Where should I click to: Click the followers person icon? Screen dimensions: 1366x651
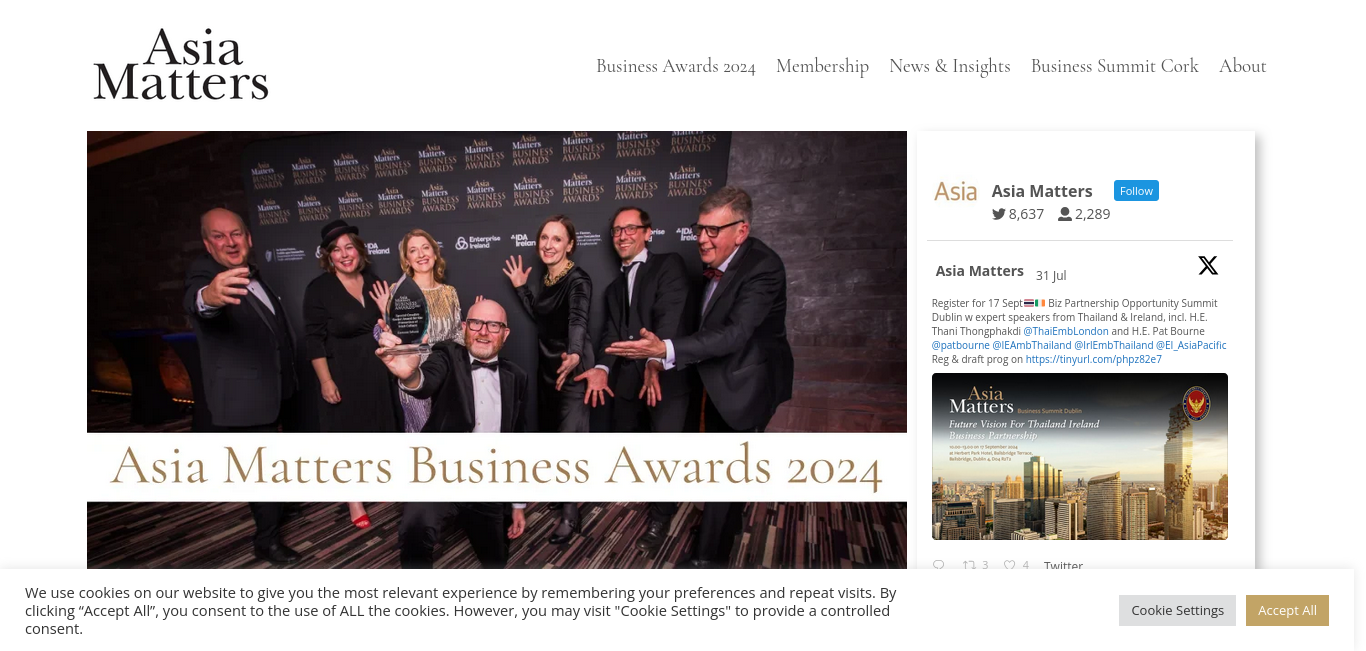pos(1065,214)
